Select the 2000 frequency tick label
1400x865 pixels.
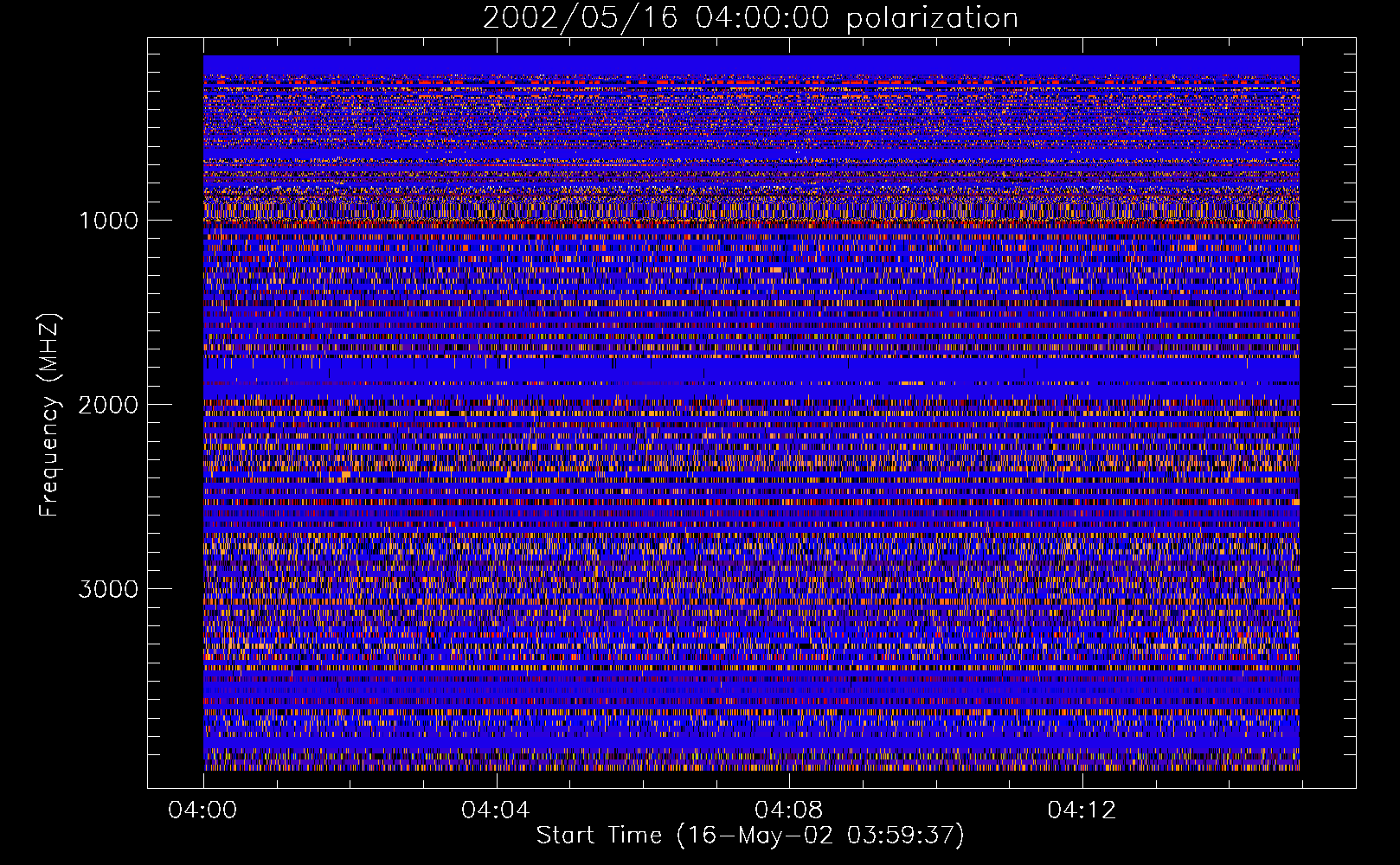click(x=108, y=405)
